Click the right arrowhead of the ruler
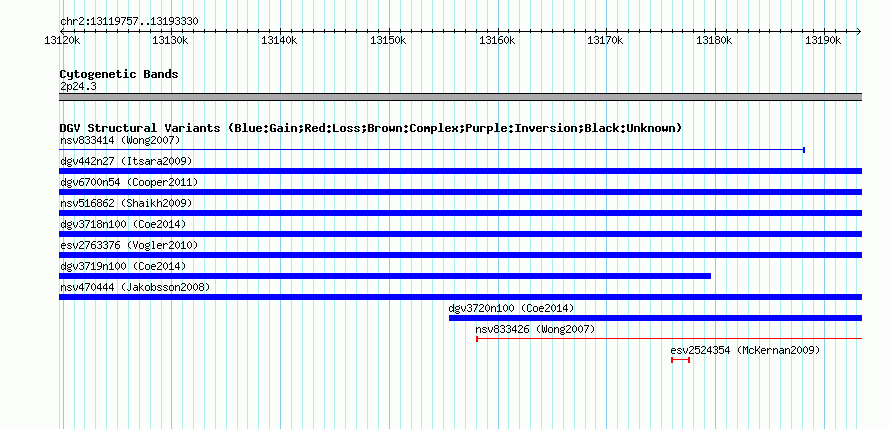Image resolution: width=890 pixels, height=429 pixels. [859, 31]
